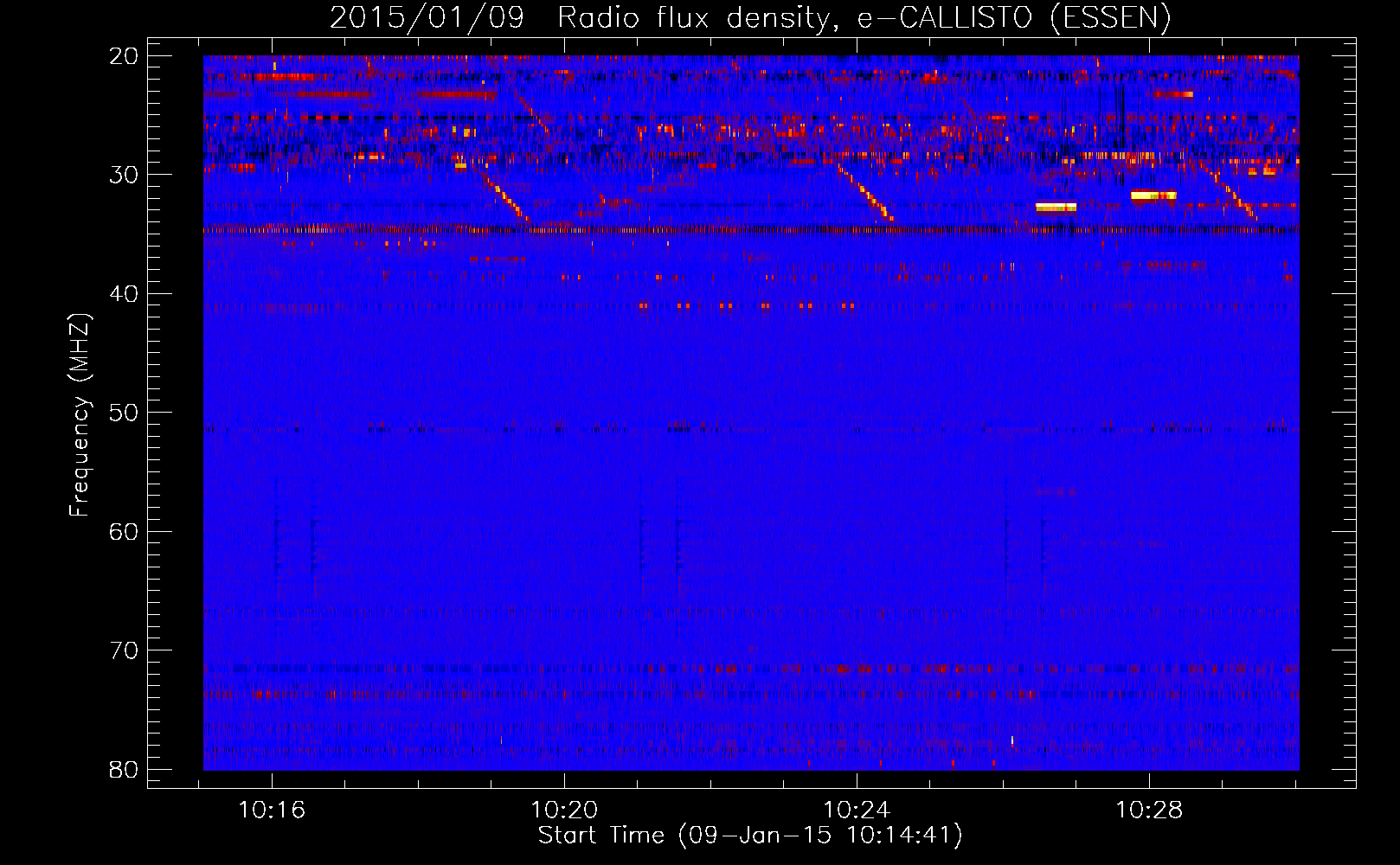Click the date "2015/01/09" in the title
This screenshot has width=1400, height=865.
tap(427, 17)
